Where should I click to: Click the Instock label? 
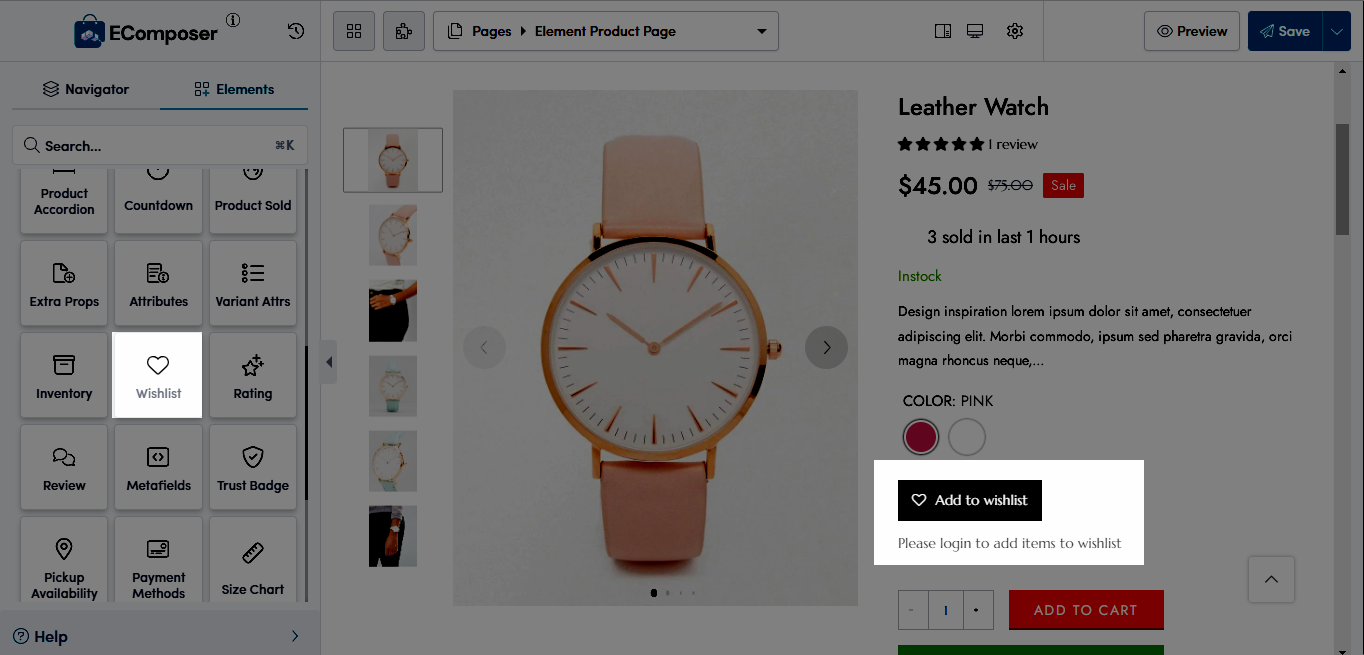coord(920,276)
